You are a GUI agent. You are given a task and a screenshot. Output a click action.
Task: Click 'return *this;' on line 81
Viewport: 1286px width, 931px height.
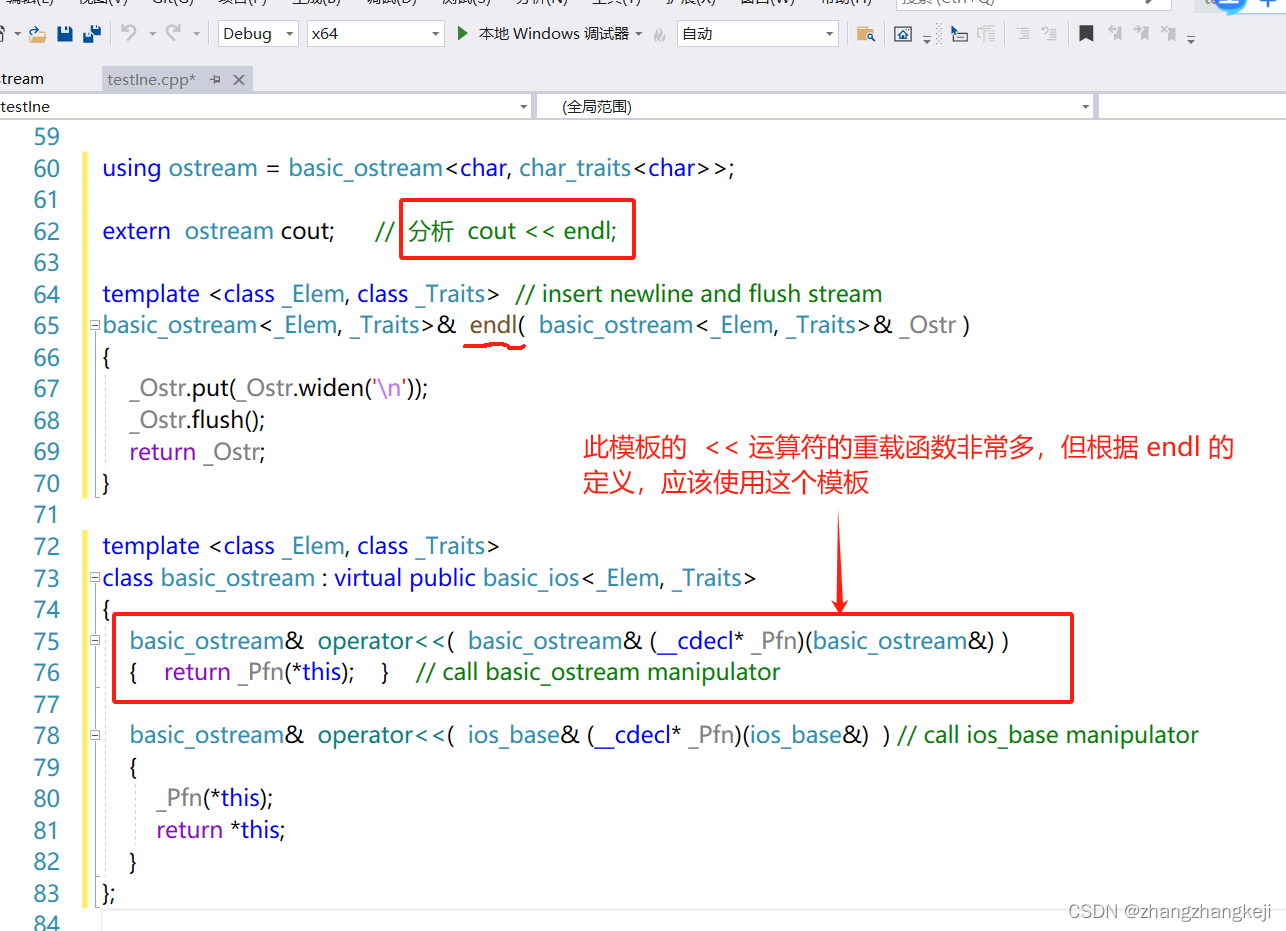coord(220,830)
